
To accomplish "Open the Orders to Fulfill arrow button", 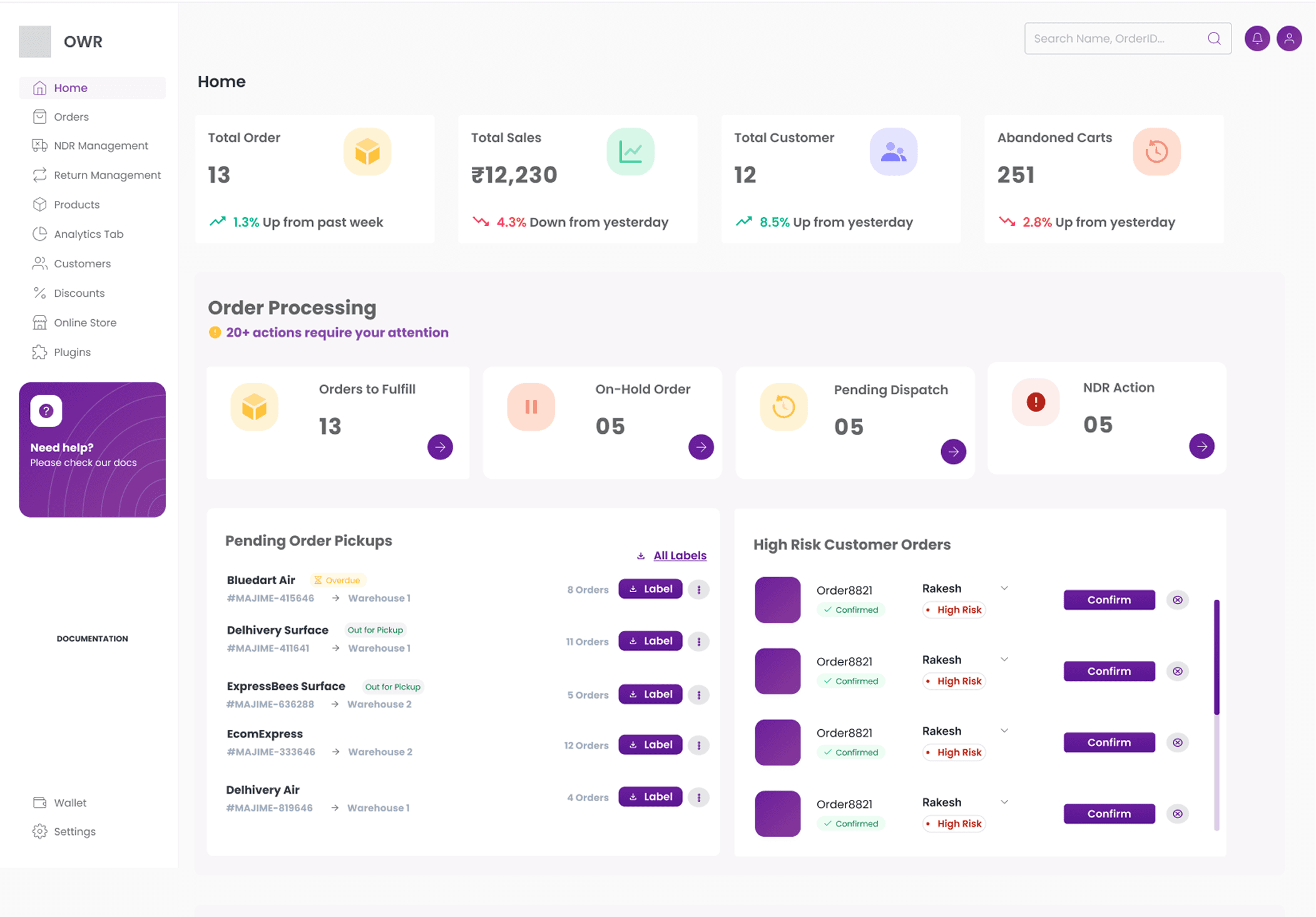I will click(x=440, y=447).
